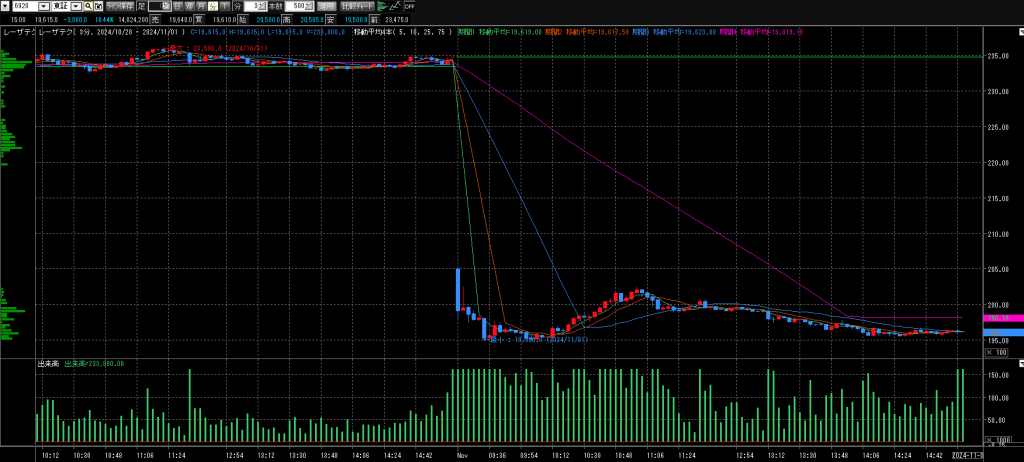Click the 適用 apply button

tap(326, 6)
